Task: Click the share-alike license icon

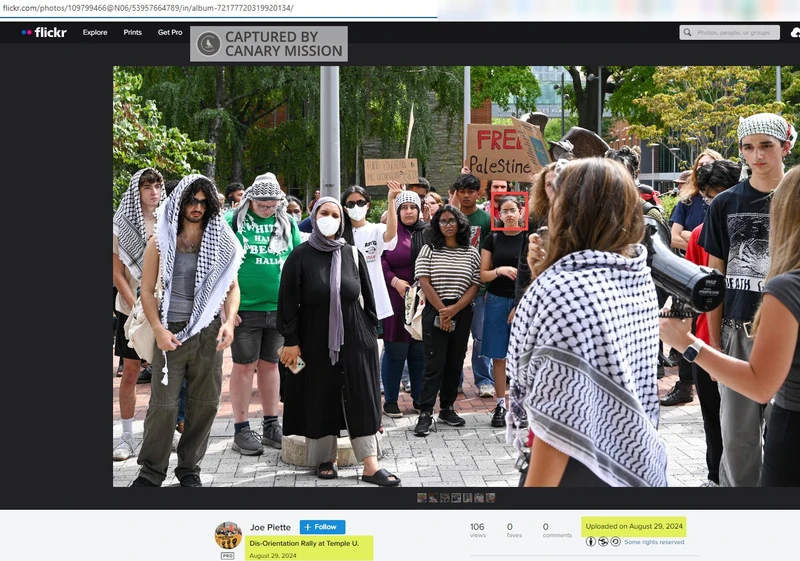Action: 615,541
